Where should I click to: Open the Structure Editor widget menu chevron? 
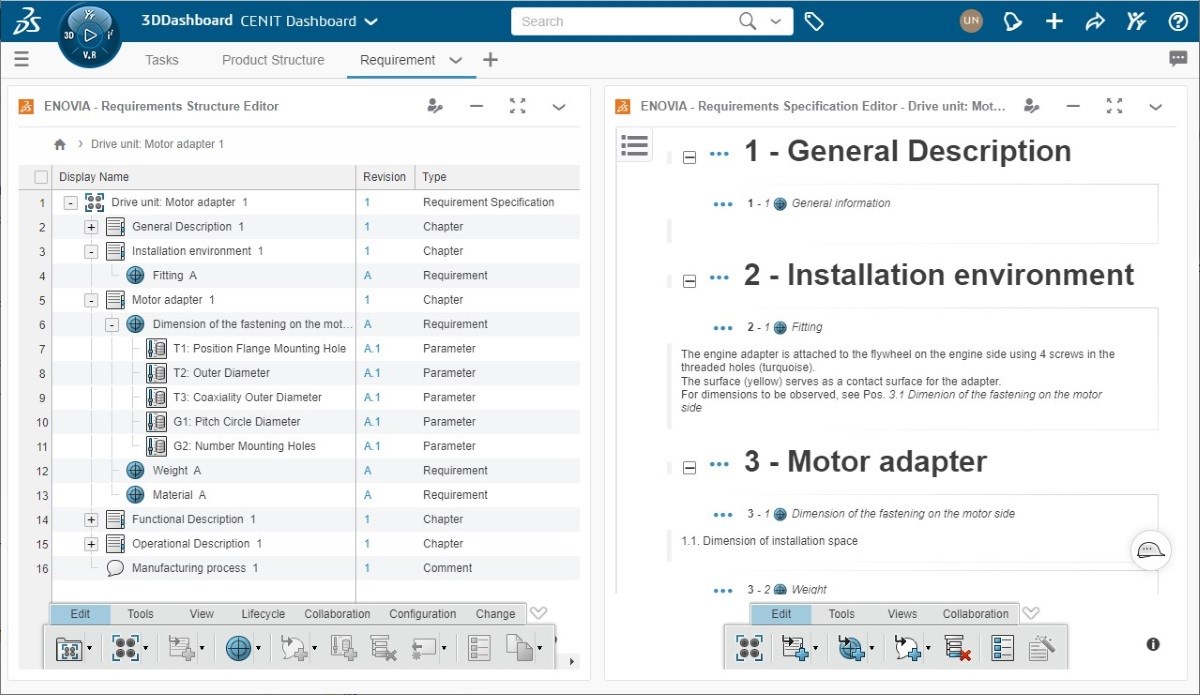click(x=559, y=106)
